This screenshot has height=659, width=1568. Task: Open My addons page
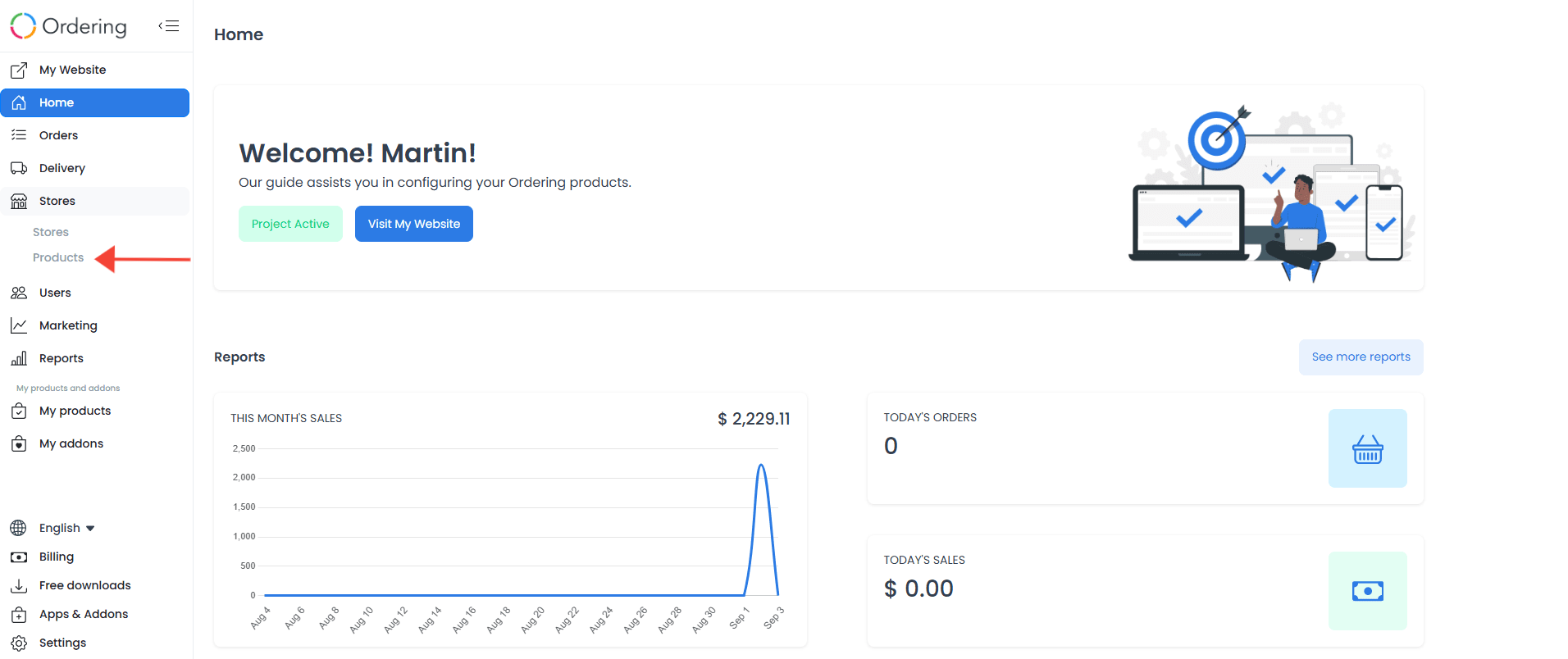click(95, 443)
